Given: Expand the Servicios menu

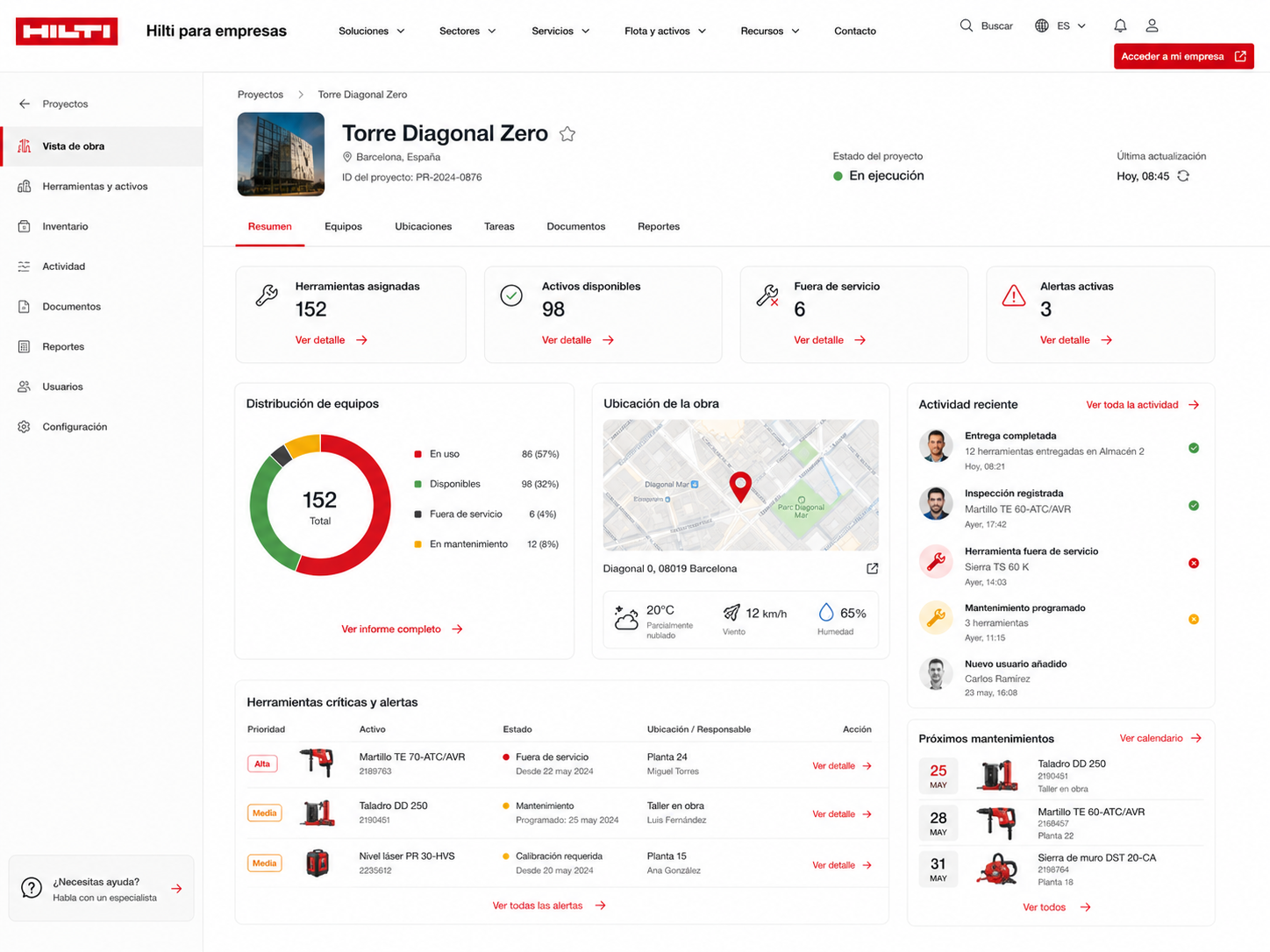Looking at the screenshot, I should coord(560,31).
